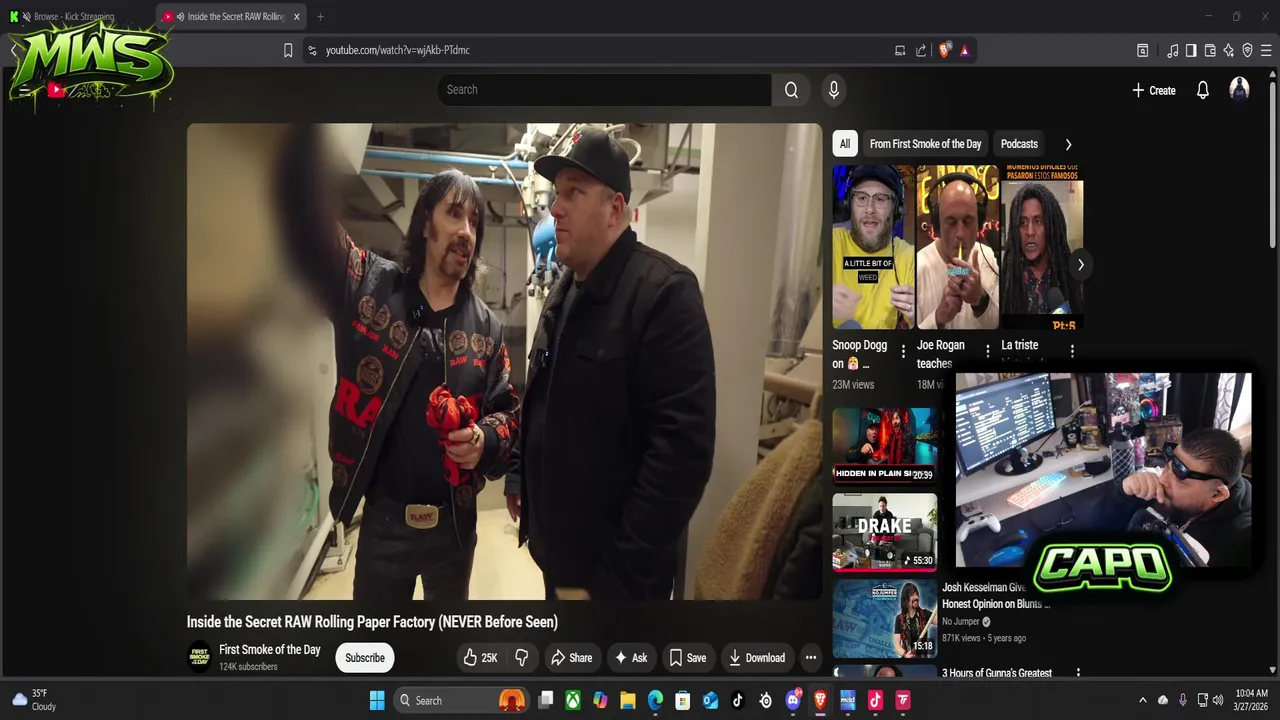Subscribe to First Smoke of the Day
Viewport: 1280px width, 720px height.
coord(365,658)
